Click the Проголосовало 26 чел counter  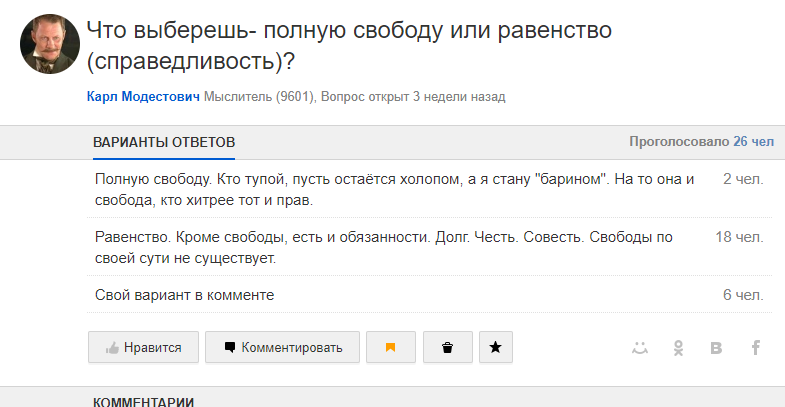tap(701, 142)
